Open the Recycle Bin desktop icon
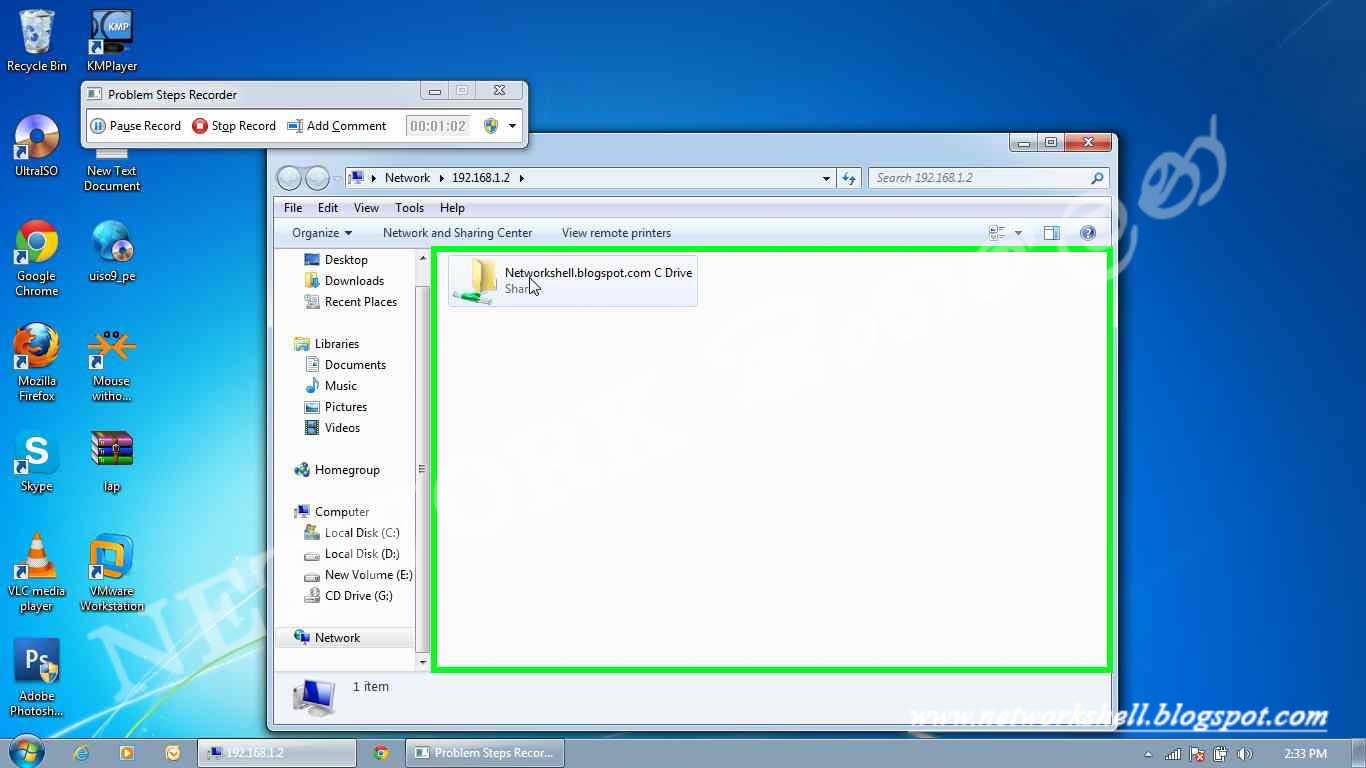Screen dimensions: 1366x768 (x=37, y=41)
